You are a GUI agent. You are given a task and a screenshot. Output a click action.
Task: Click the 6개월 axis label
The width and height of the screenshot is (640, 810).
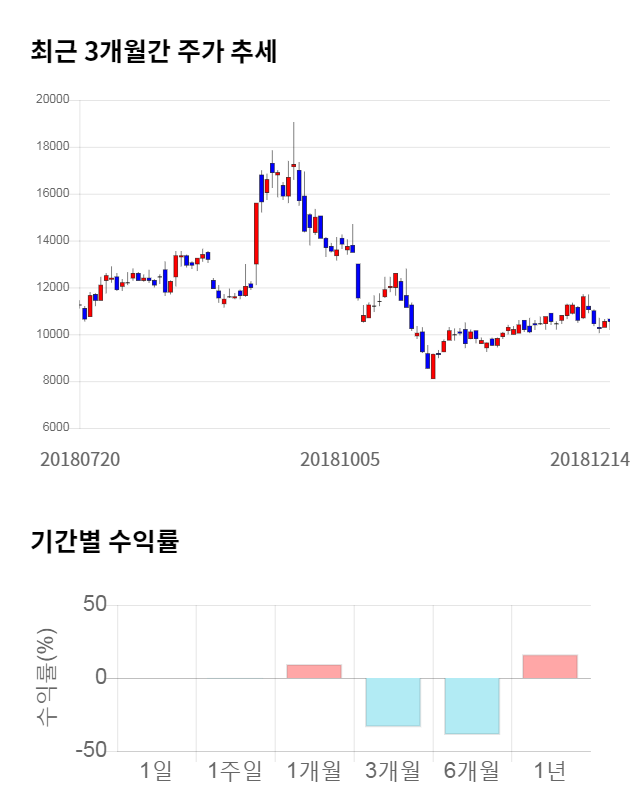pyautogui.click(x=471, y=770)
